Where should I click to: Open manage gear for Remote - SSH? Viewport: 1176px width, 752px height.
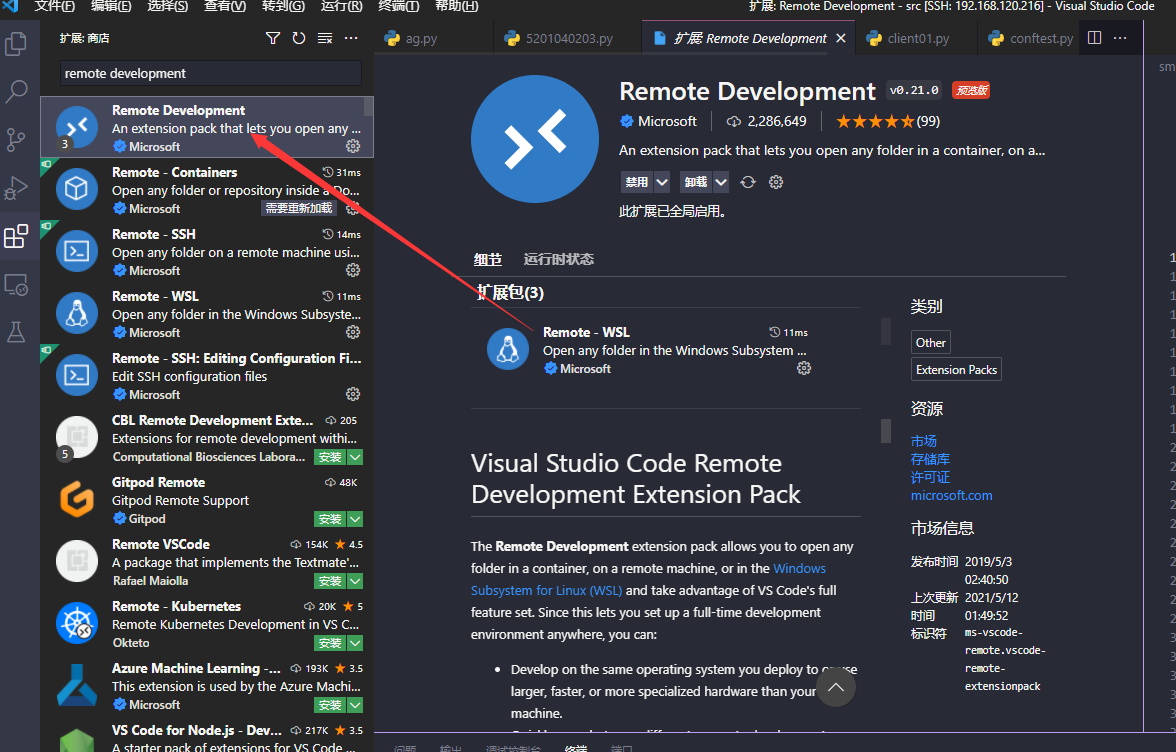[x=353, y=270]
